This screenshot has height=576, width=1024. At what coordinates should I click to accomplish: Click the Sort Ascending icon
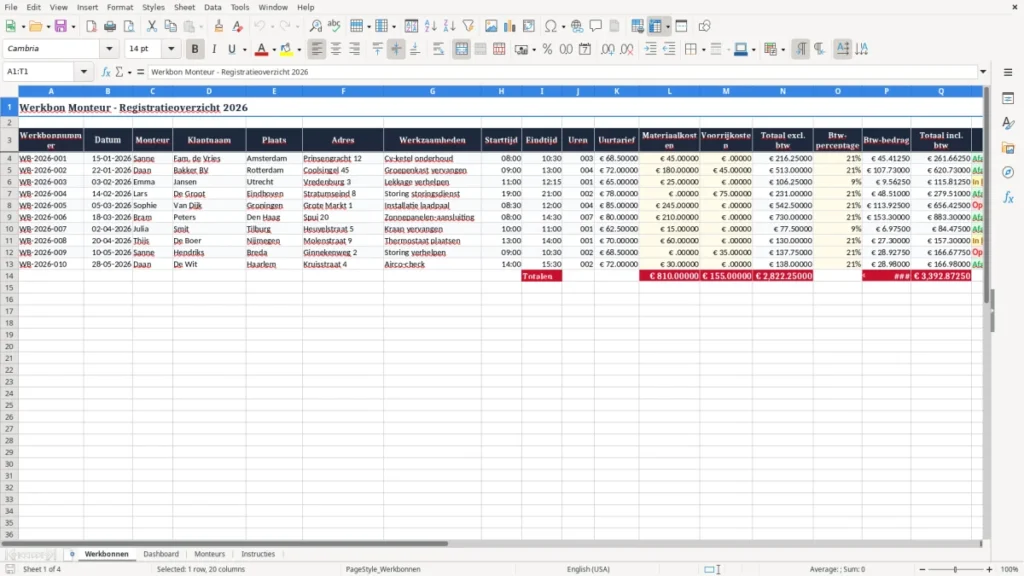(x=430, y=26)
